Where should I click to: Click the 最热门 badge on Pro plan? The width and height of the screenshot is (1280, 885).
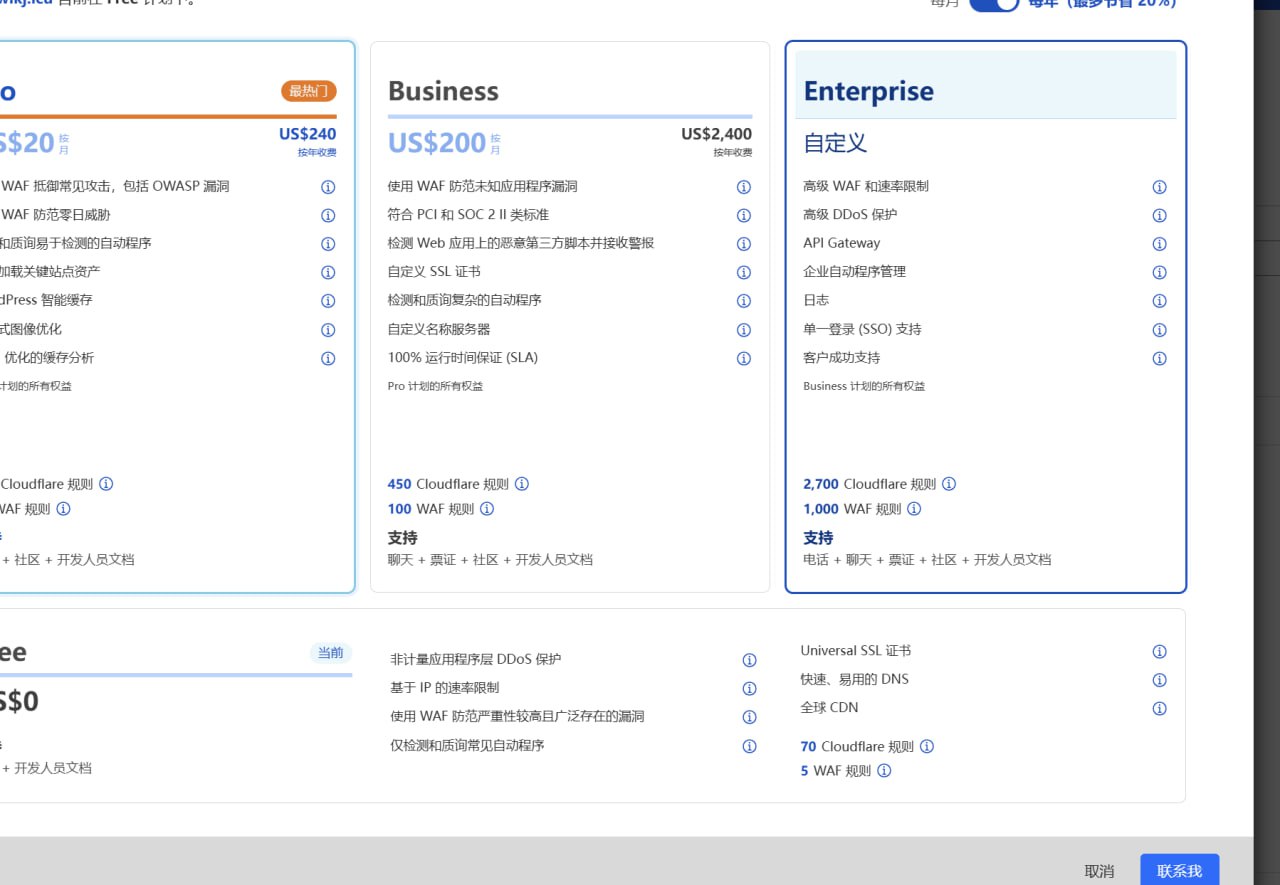[x=308, y=91]
